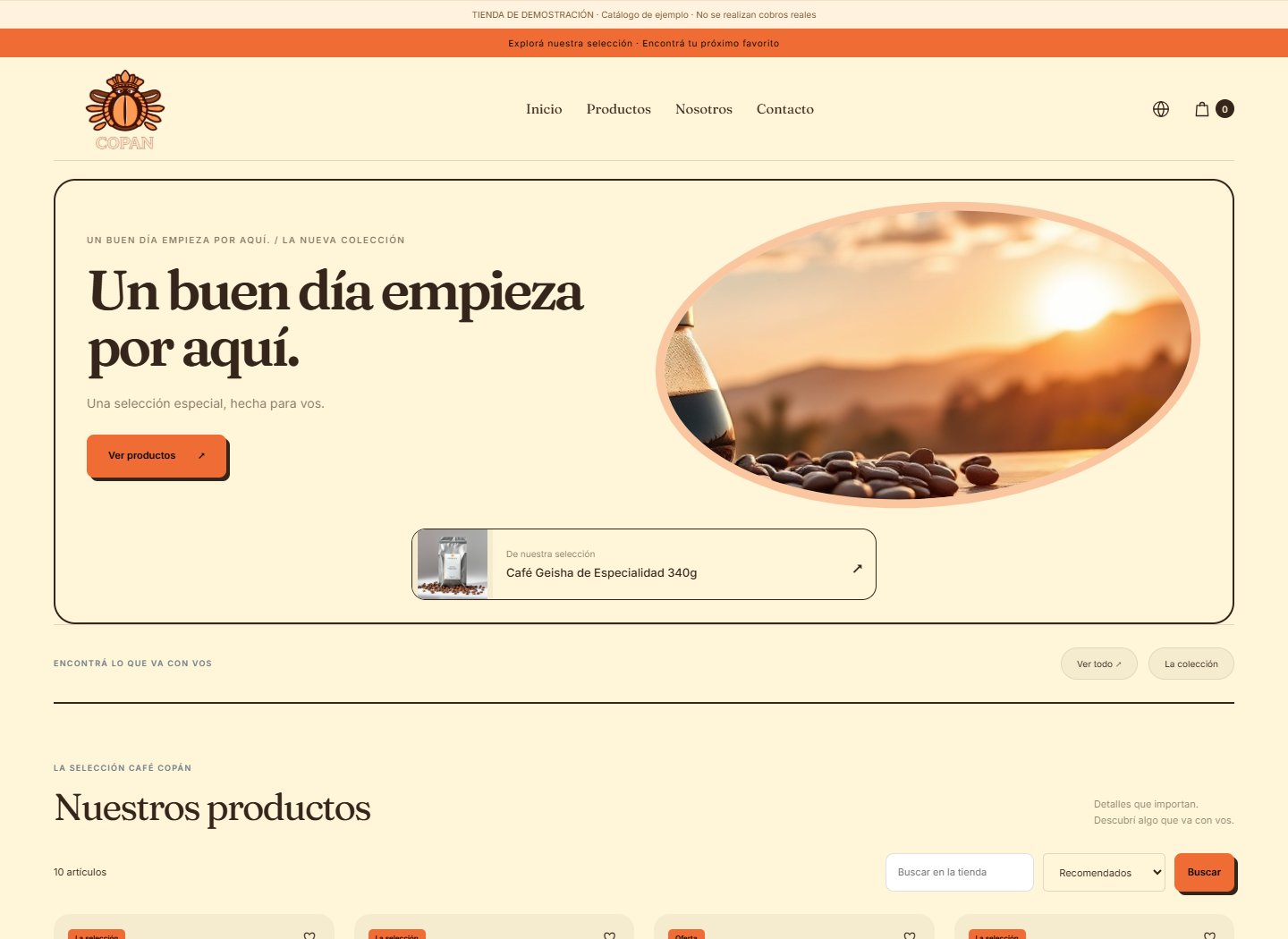Click the TIENDA DE DEMOSTRACIÓN notice text
The width and height of the screenshot is (1288, 939).
click(x=644, y=14)
